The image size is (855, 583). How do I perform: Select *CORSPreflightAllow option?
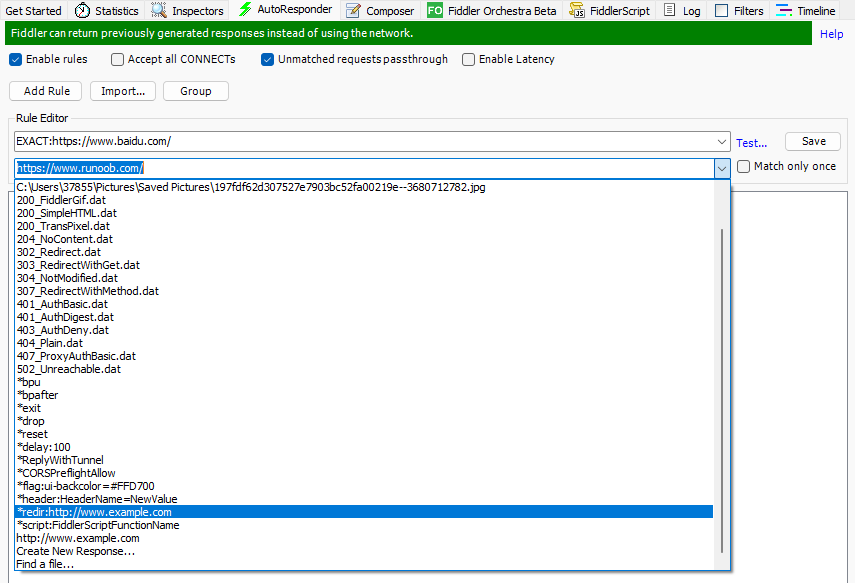click(364, 473)
